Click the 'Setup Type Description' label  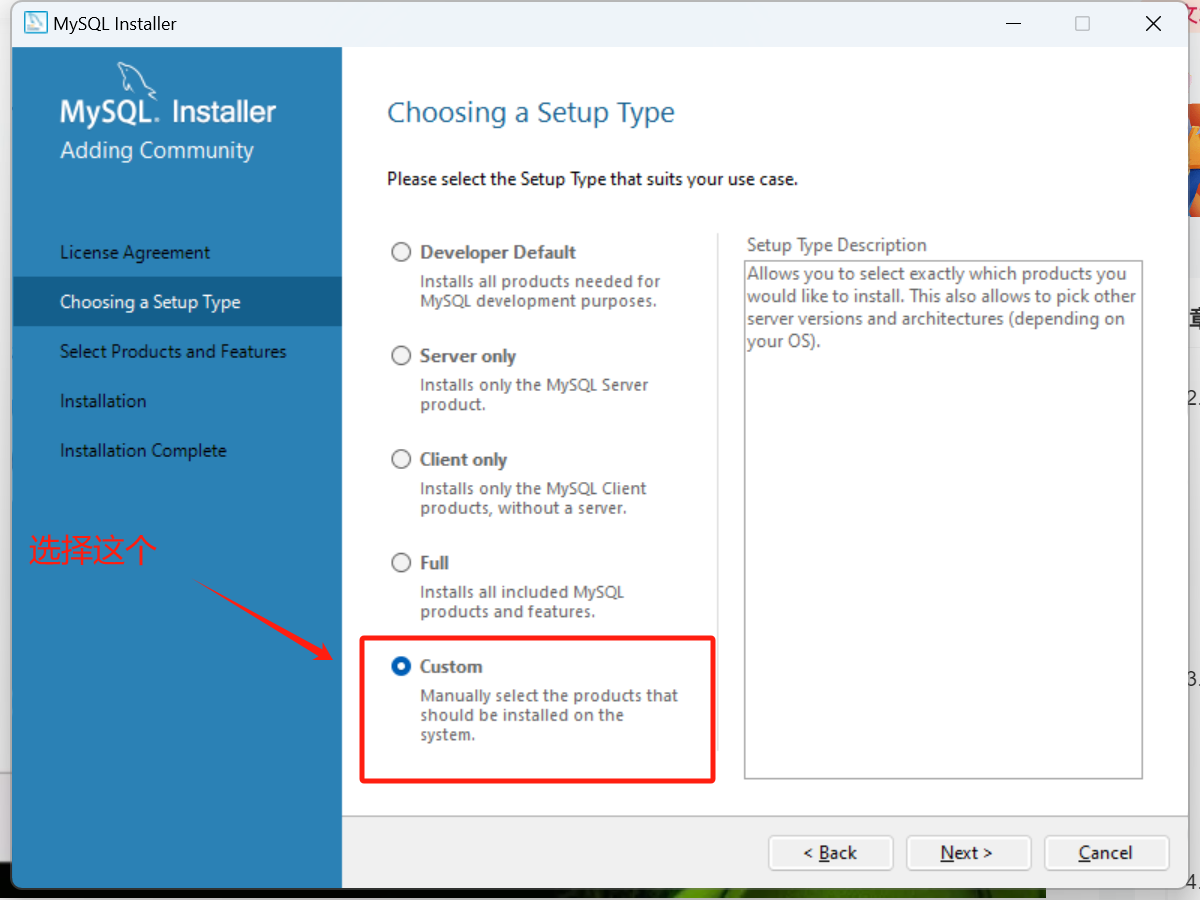pos(837,245)
